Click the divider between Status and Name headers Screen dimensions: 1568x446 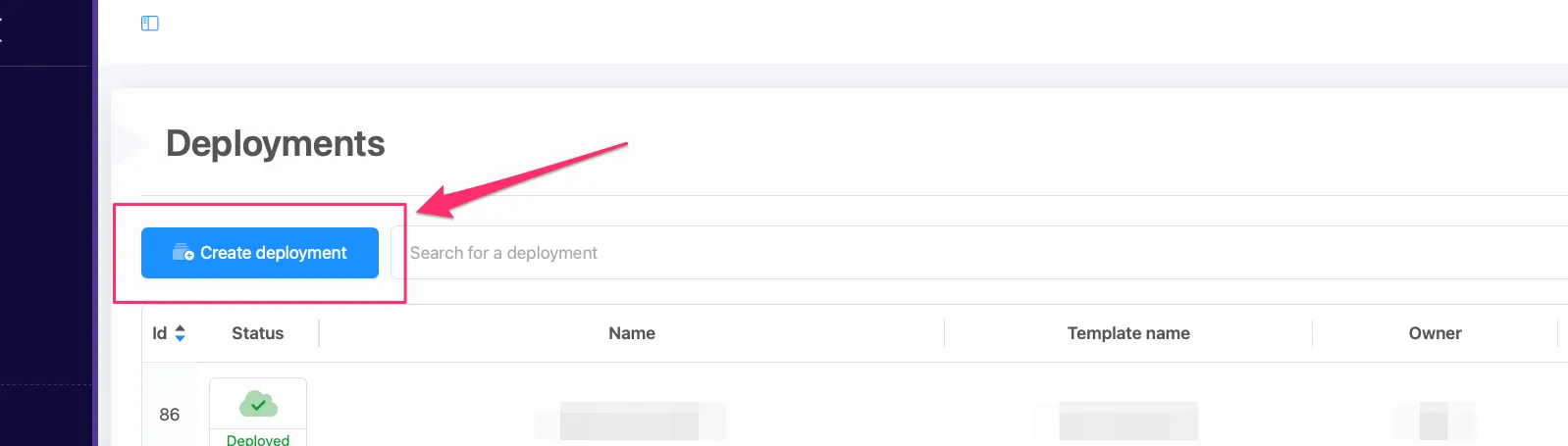319,333
